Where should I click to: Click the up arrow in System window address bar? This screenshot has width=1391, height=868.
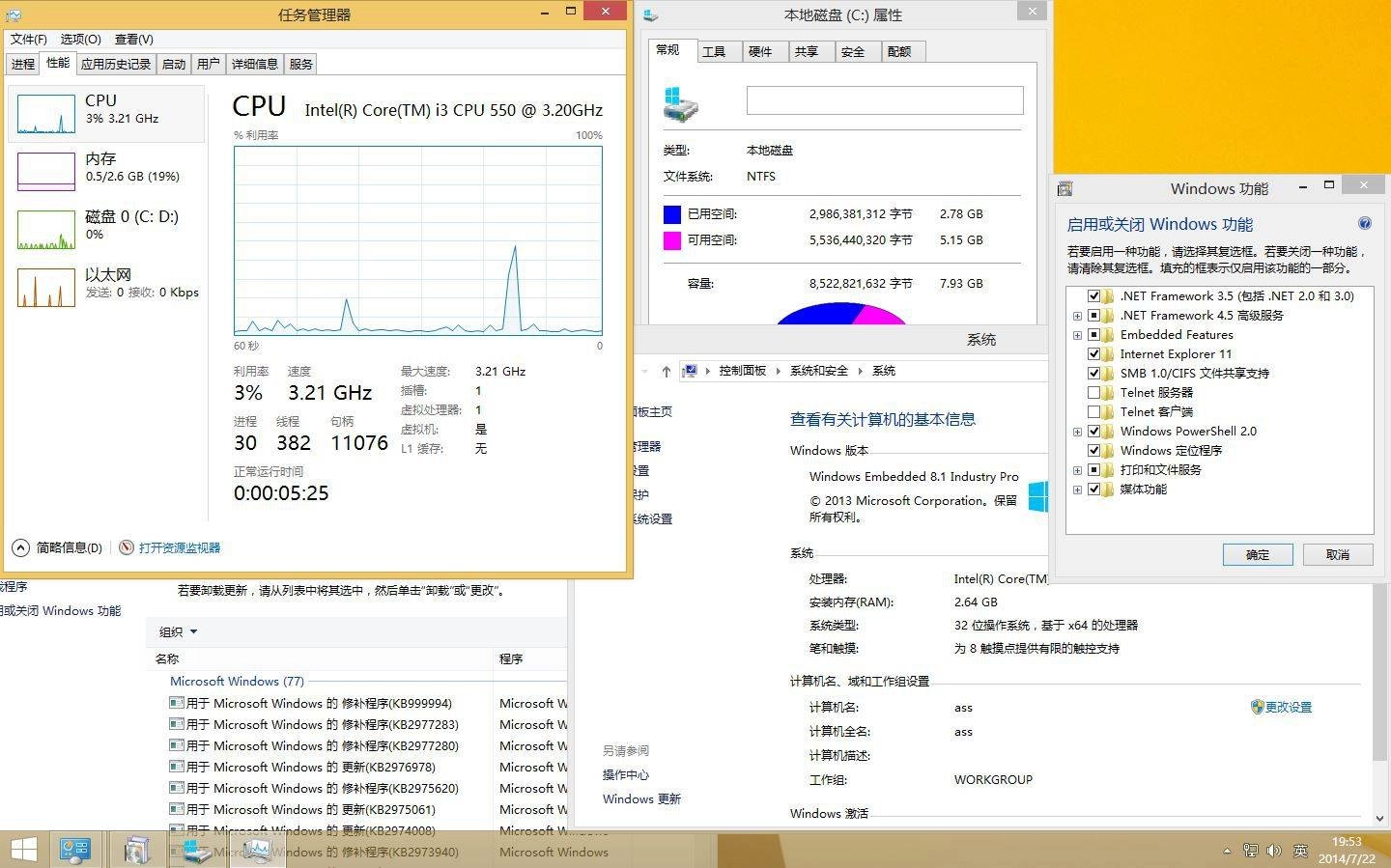(666, 371)
